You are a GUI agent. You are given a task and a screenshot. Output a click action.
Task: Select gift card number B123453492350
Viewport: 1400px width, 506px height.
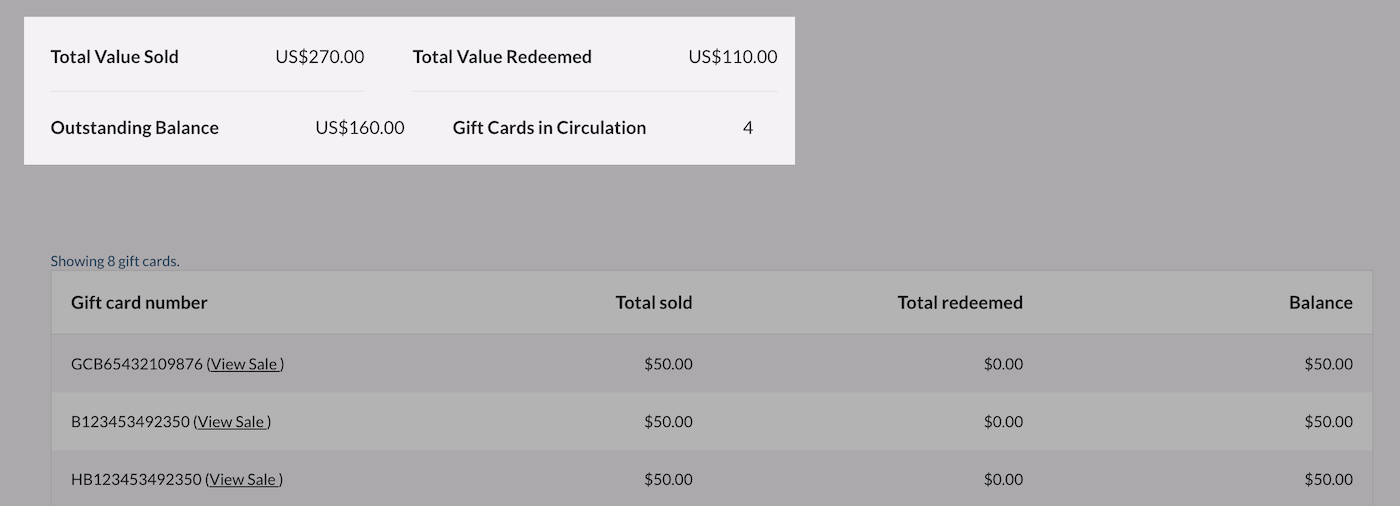tap(130, 422)
